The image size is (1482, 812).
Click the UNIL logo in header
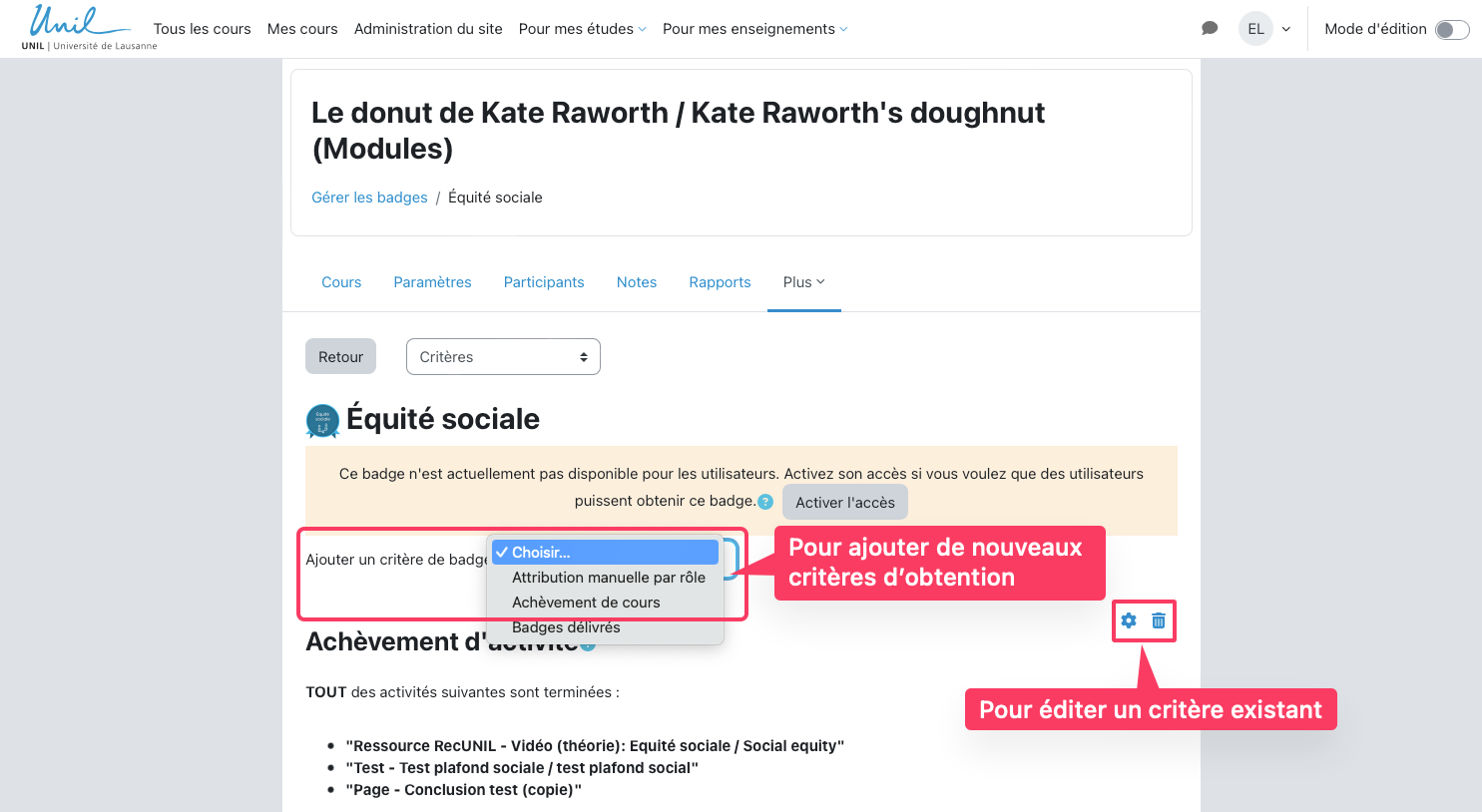click(x=88, y=27)
